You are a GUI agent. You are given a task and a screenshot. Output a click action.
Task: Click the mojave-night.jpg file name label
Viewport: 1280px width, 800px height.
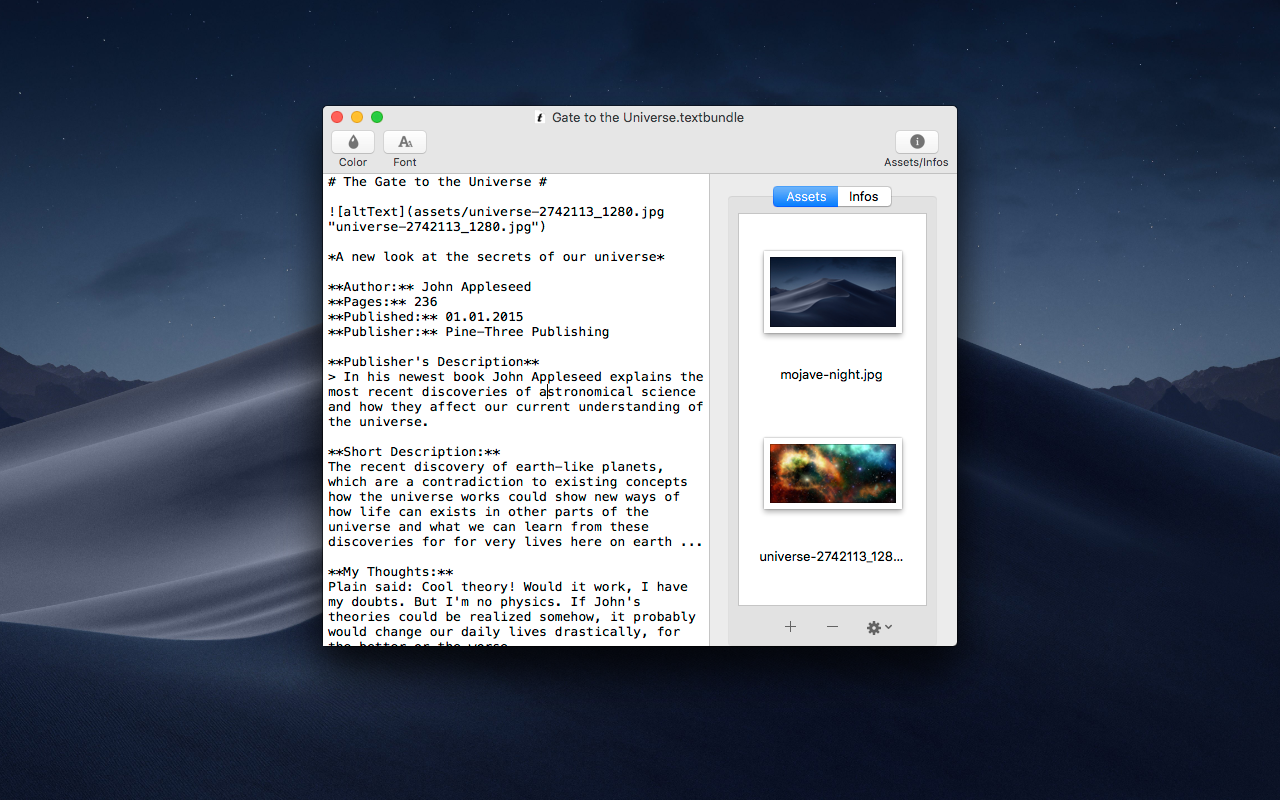pyautogui.click(x=831, y=375)
